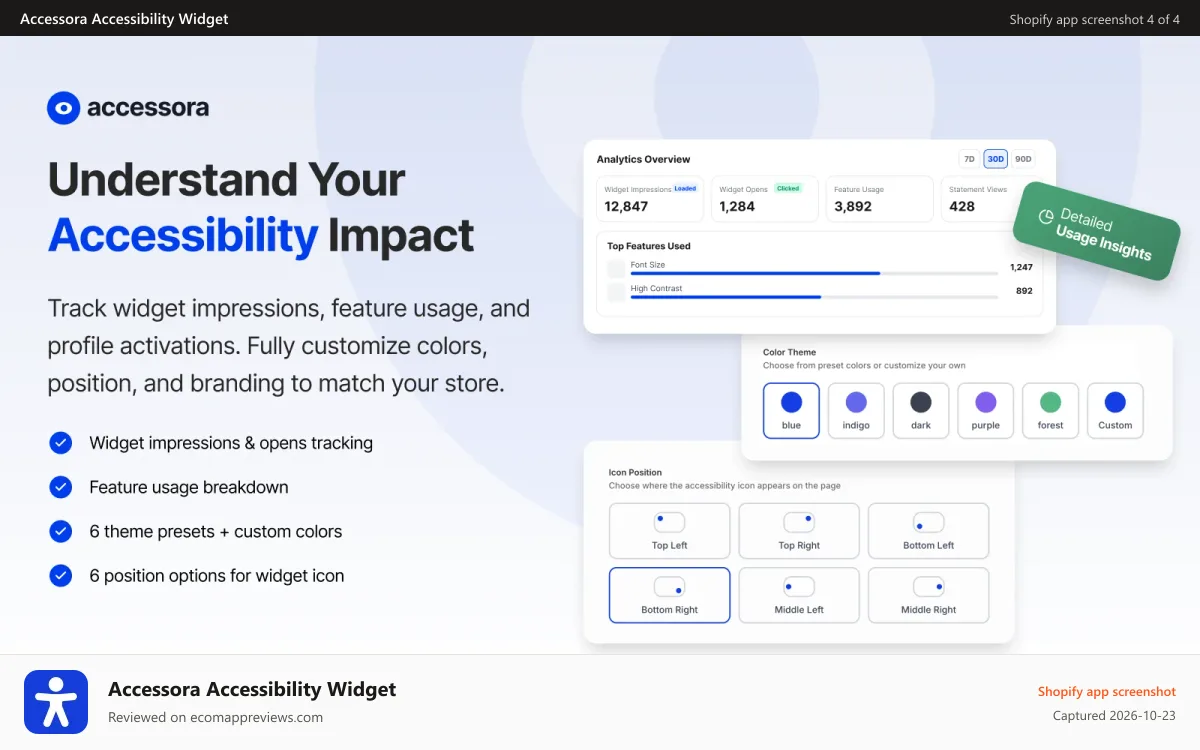The image size is (1200, 750).
Task: Click checkmark icon beside 6 theme presets
Action: coord(61,531)
